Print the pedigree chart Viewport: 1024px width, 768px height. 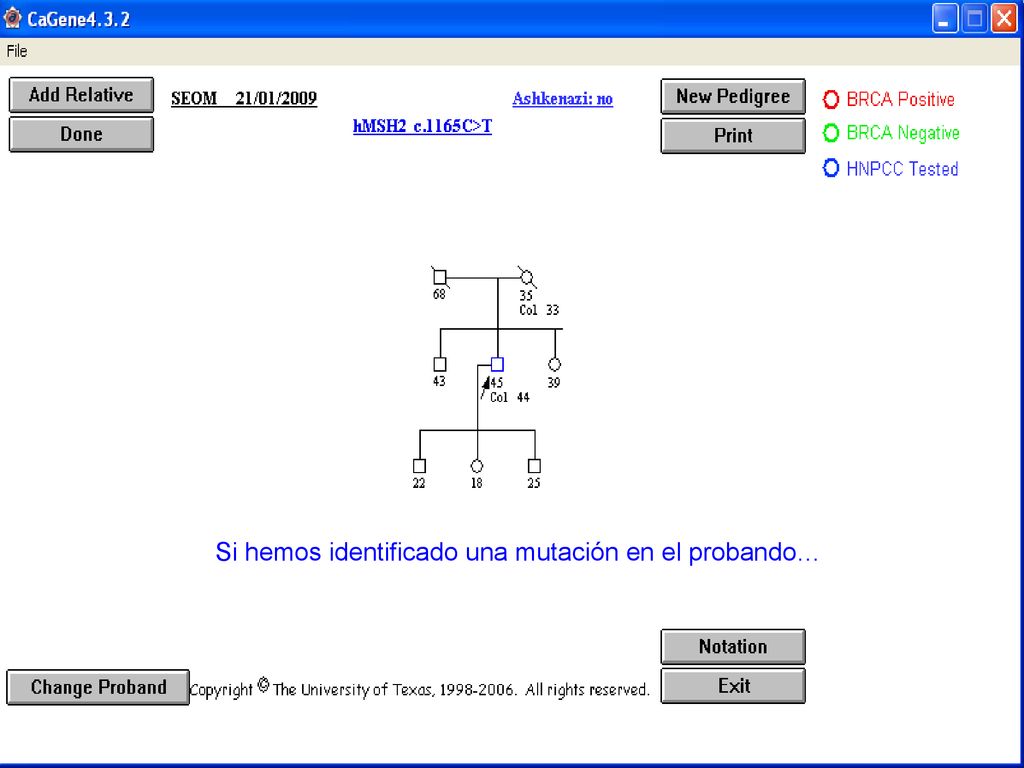733,136
